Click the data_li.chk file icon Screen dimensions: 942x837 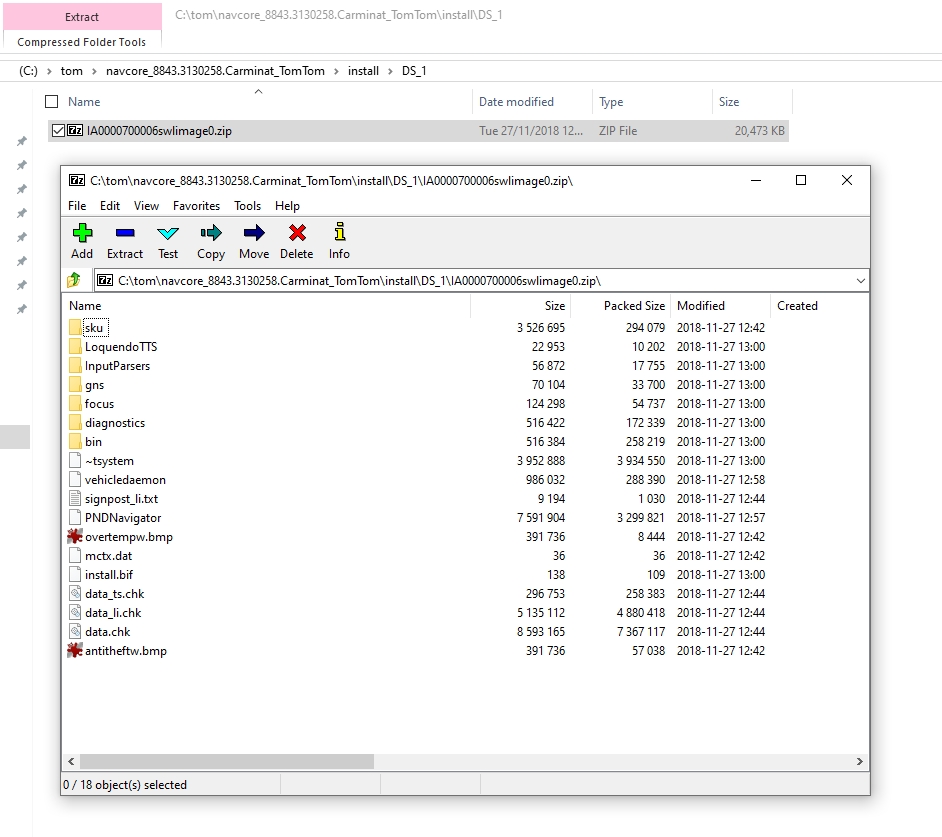[x=75, y=612]
